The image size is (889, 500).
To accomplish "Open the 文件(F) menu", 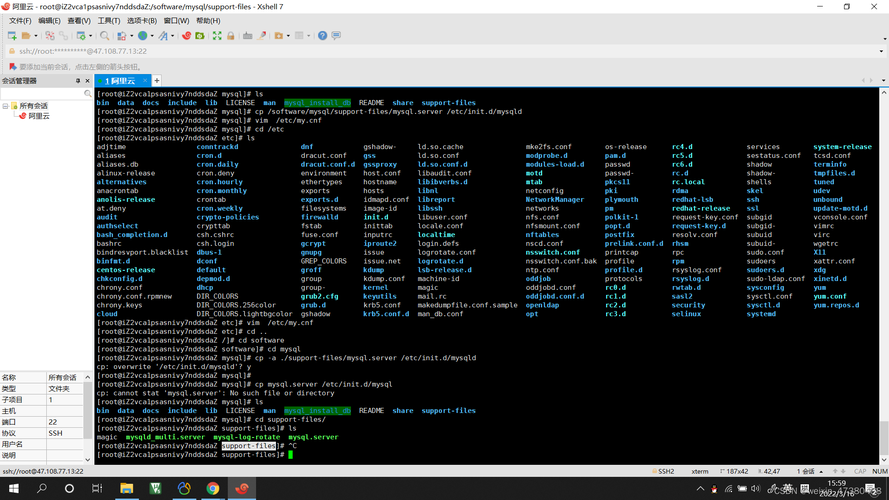I will (x=20, y=20).
